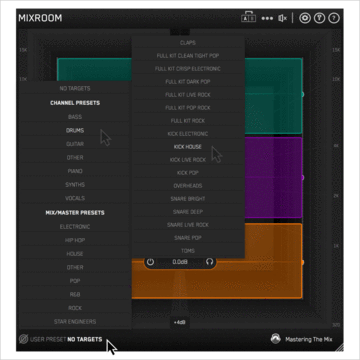Open STAR ENGINEERS mix/master presets
Image resolution: width=360 pixels, height=360 pixels.
(x=75, y=322)
